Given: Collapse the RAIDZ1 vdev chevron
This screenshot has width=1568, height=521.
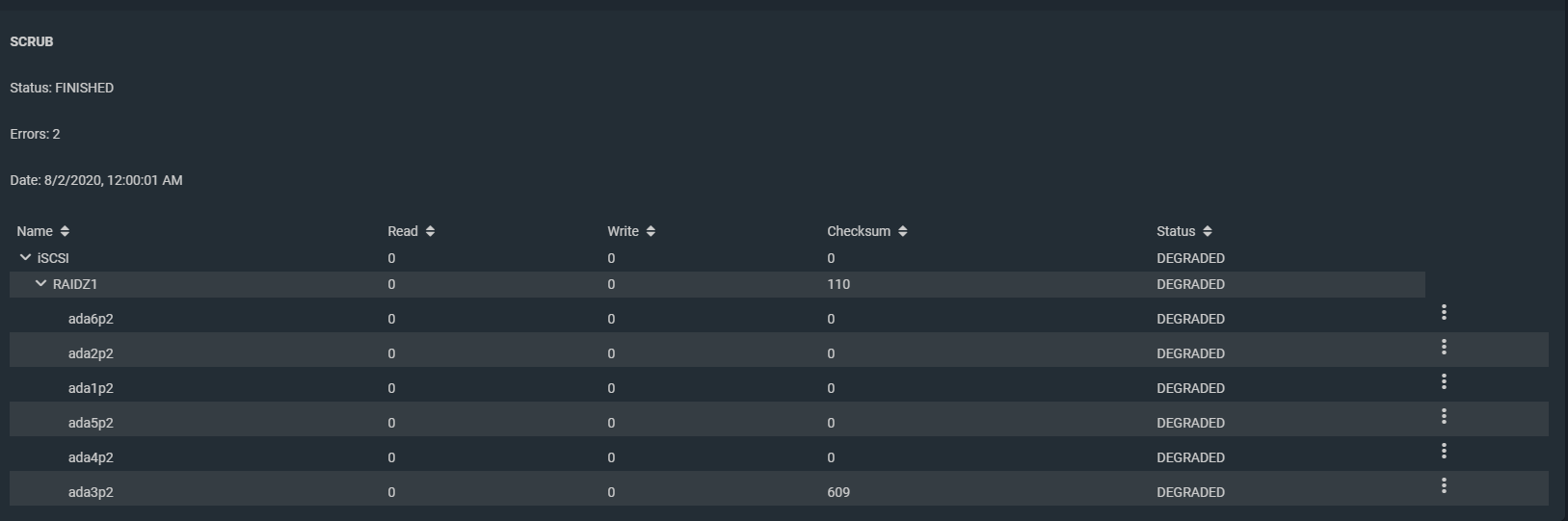Looking at the screenshot, I should pyautogui.click(x=40, y=284).
